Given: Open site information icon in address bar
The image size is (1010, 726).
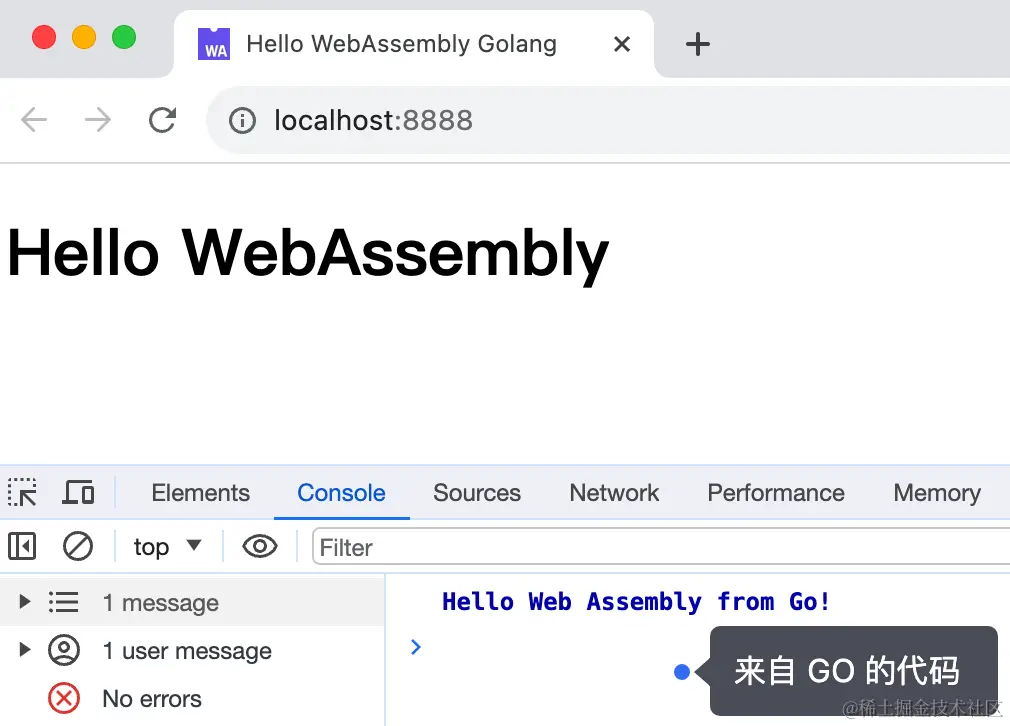Looking at the screenshot, I should (241, 119).
